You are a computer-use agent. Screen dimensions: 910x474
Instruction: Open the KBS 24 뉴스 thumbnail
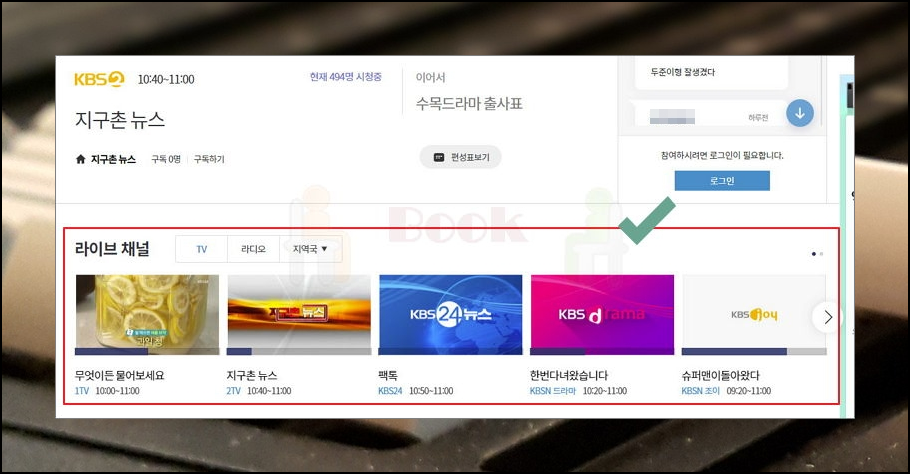450,312
